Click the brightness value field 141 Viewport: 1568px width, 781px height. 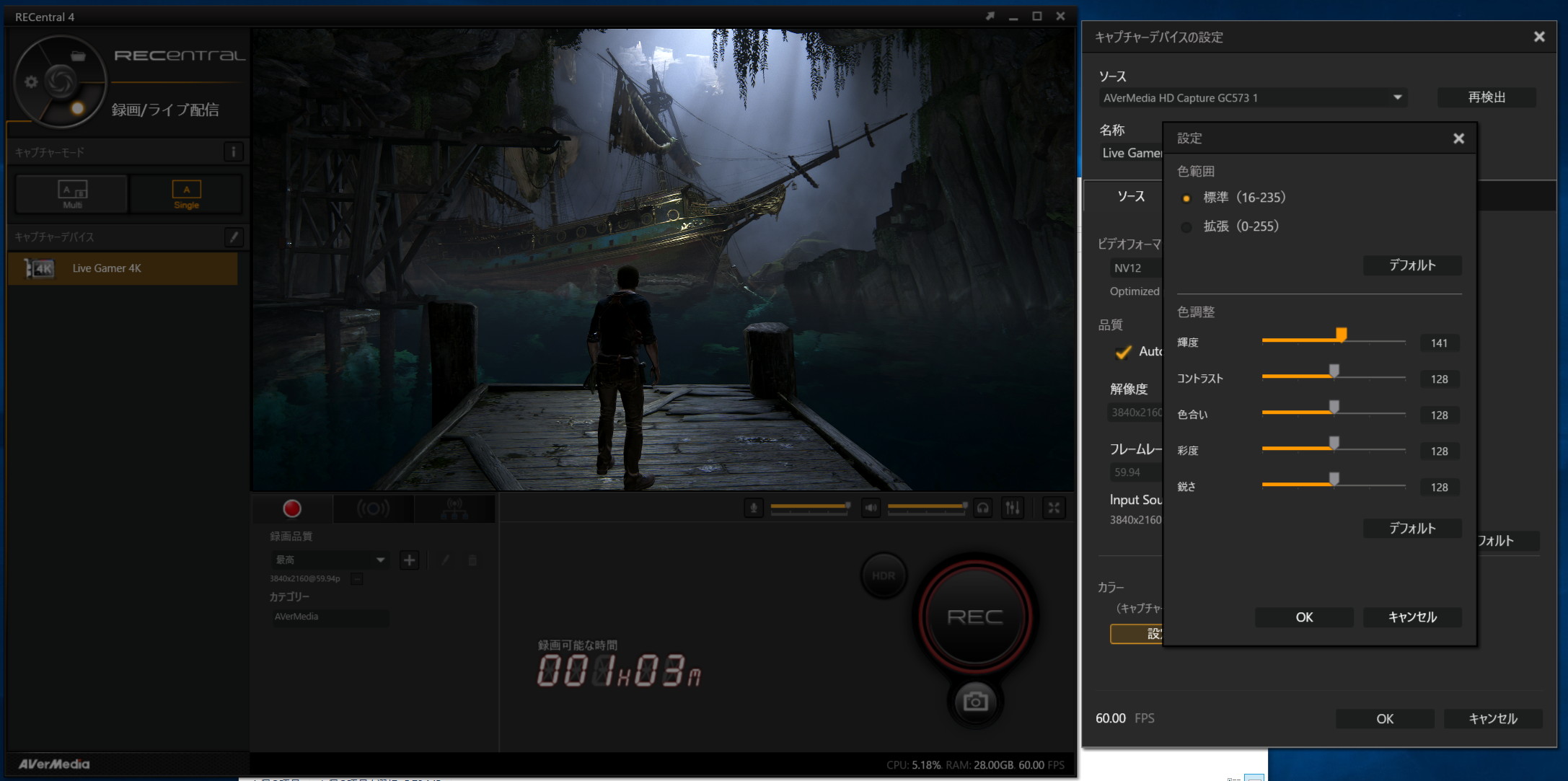pos(1439,343)
